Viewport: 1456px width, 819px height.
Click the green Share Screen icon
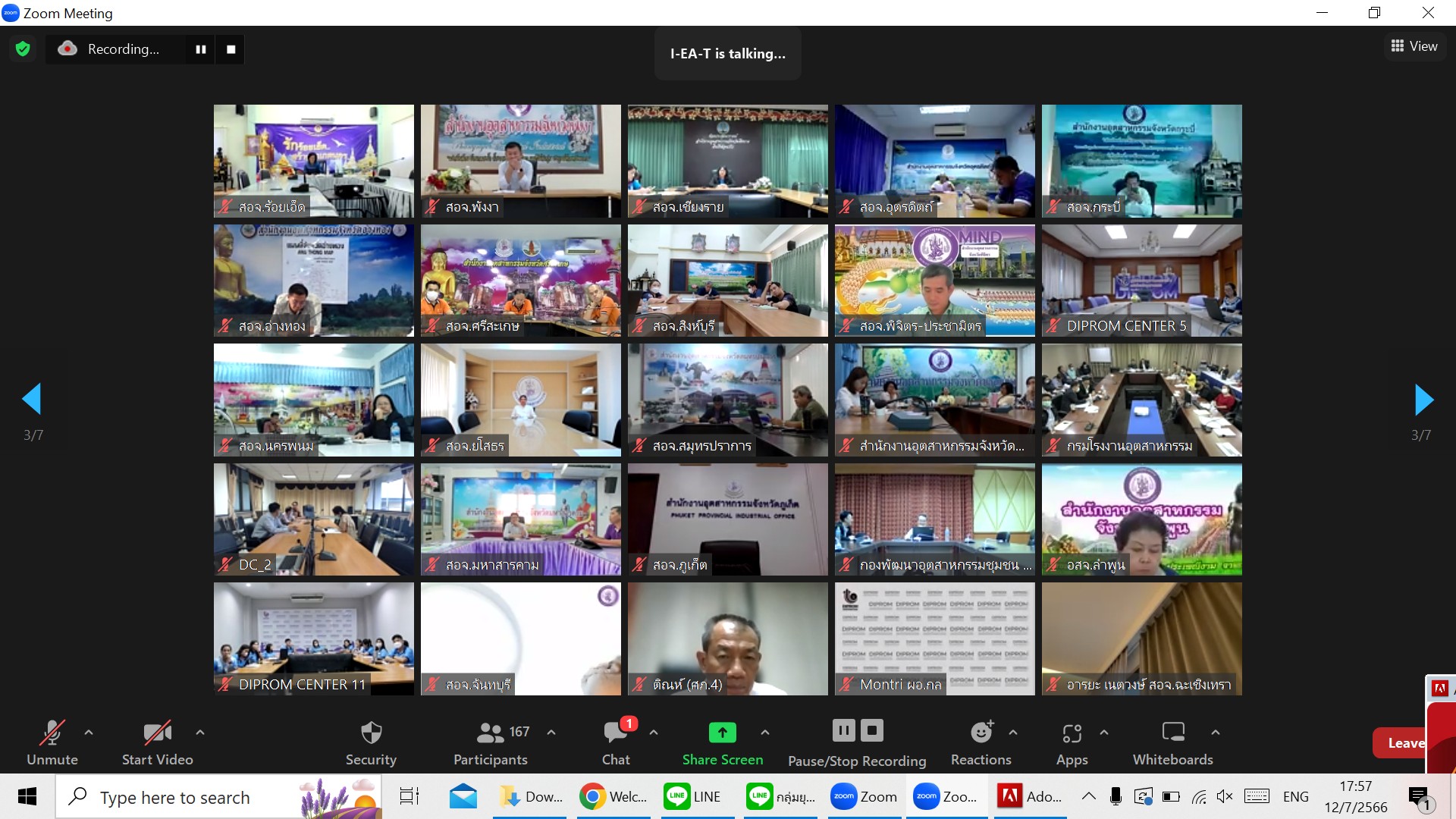[x=722, y=733]
